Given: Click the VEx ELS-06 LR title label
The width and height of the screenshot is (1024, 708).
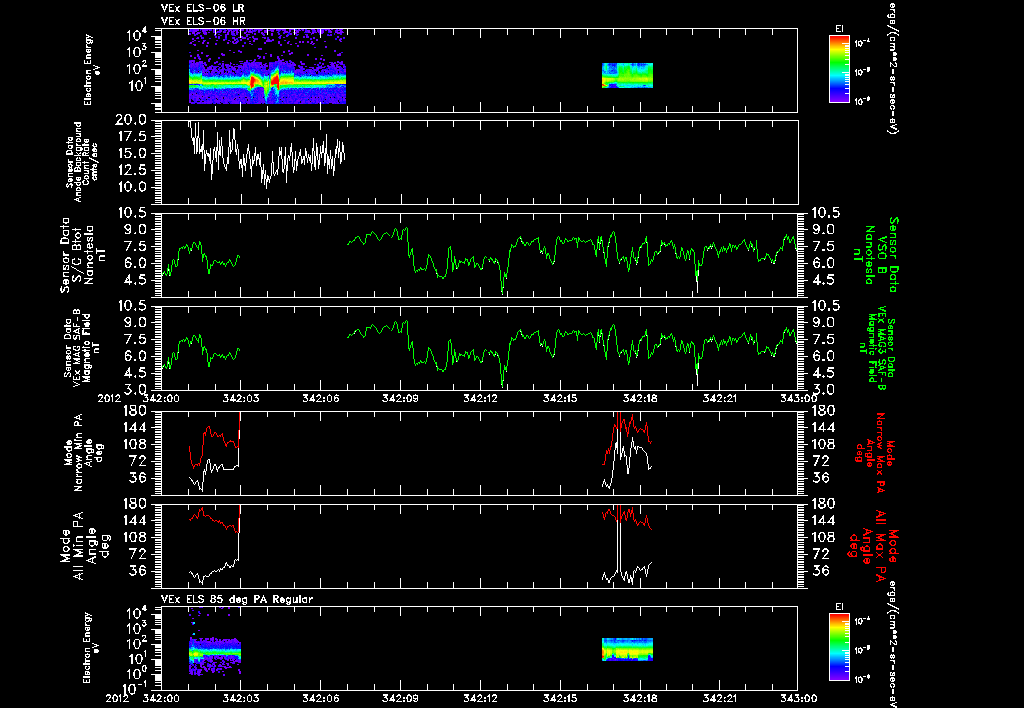Looking at the screenshot, I should pyautogui.click(x=202, y=8).
